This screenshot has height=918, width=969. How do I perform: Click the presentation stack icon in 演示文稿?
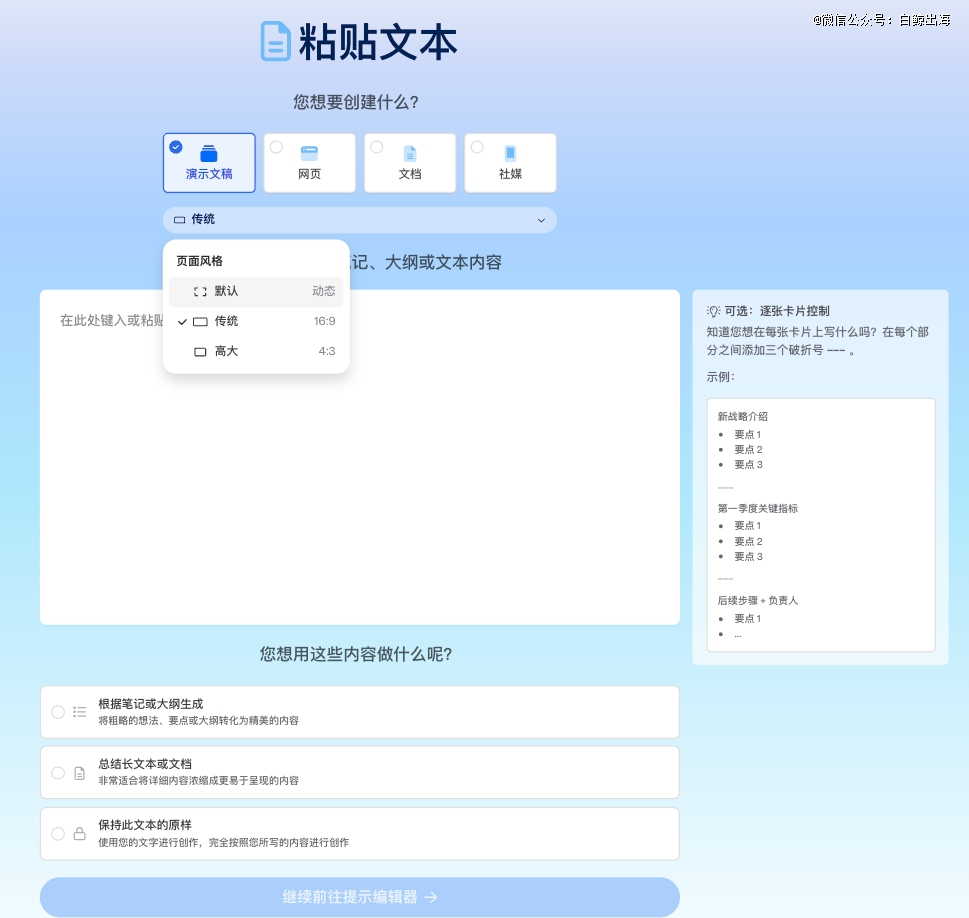pyautogui.click(x=209, y=153)
